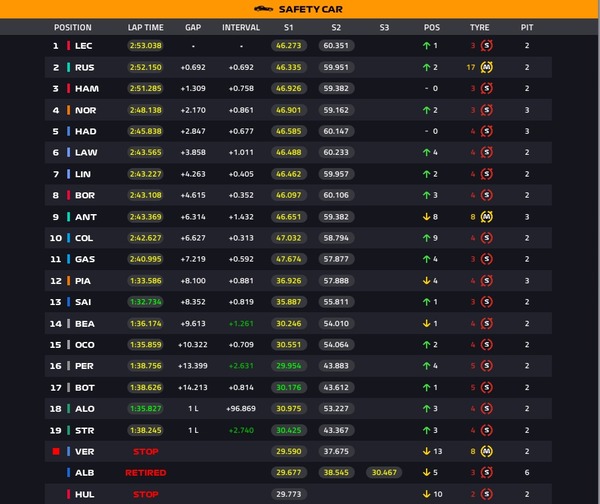Click VER red STOP status label
600x504 pixels.
pos(145,452)
